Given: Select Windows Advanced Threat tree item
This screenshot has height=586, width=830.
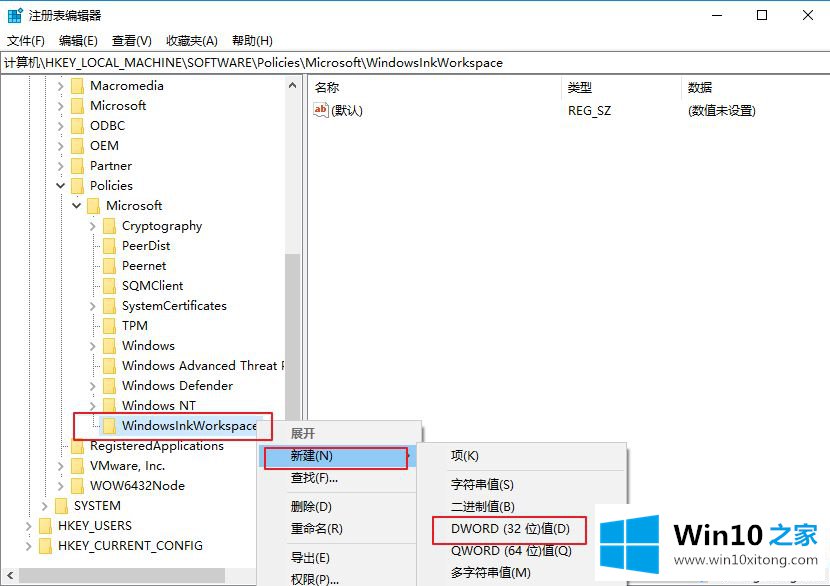Looking at the screenshot, I should click(x=203, y=366).
